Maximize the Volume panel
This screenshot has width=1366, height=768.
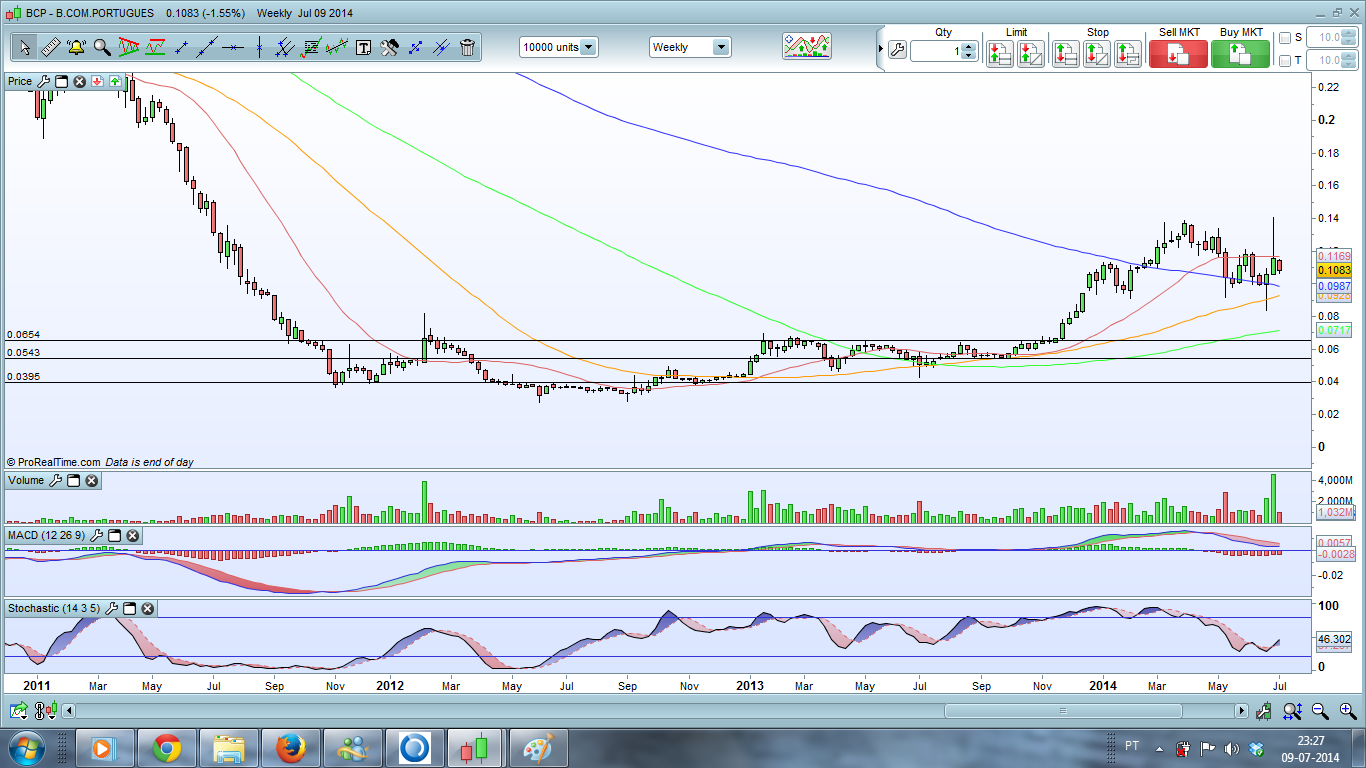click(73, 481)
